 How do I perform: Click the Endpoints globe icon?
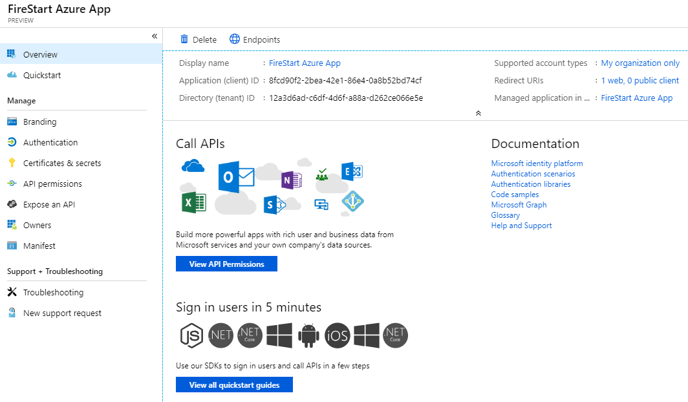pyautogui.click(x=235, y=39)
